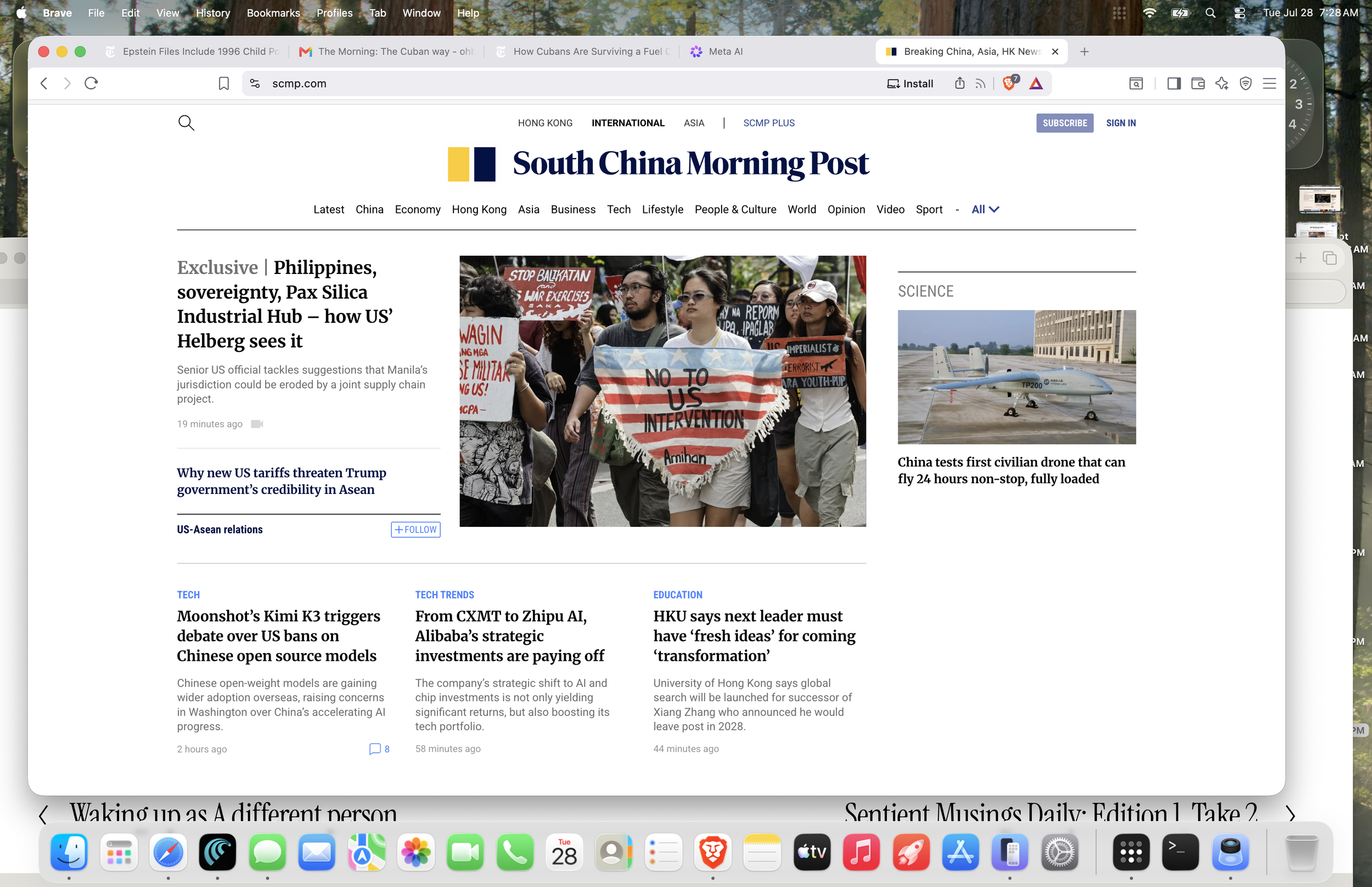Open the Apple menu
The image size is (1372, 887).
click(x=21, y=13)
